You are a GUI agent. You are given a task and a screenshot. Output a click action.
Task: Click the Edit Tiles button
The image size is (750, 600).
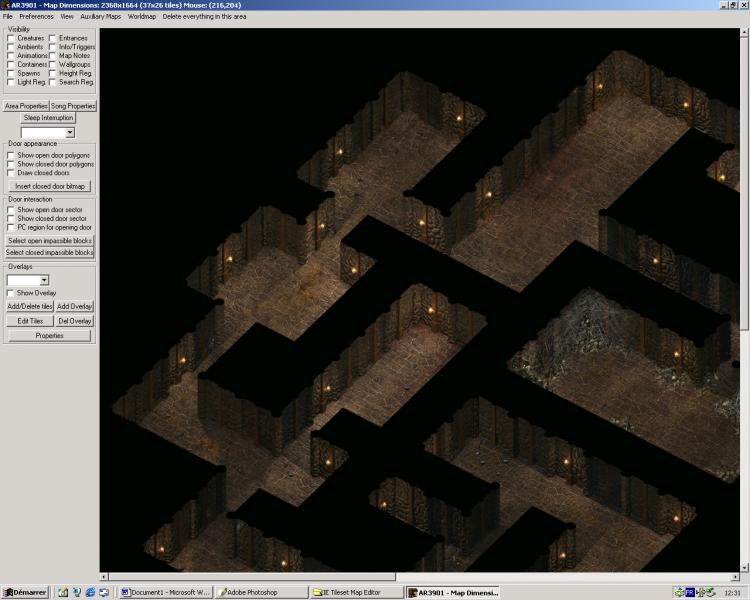tap(30, 321)
